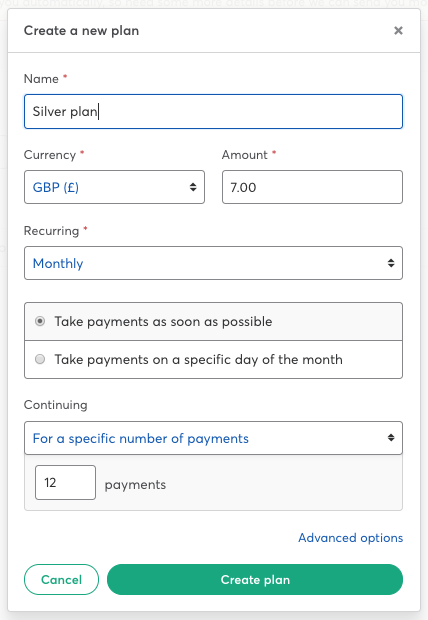Screen dimensions: 428x620
Task: Click 'Take payments on a specific day' label text
Action: point(199,359)
